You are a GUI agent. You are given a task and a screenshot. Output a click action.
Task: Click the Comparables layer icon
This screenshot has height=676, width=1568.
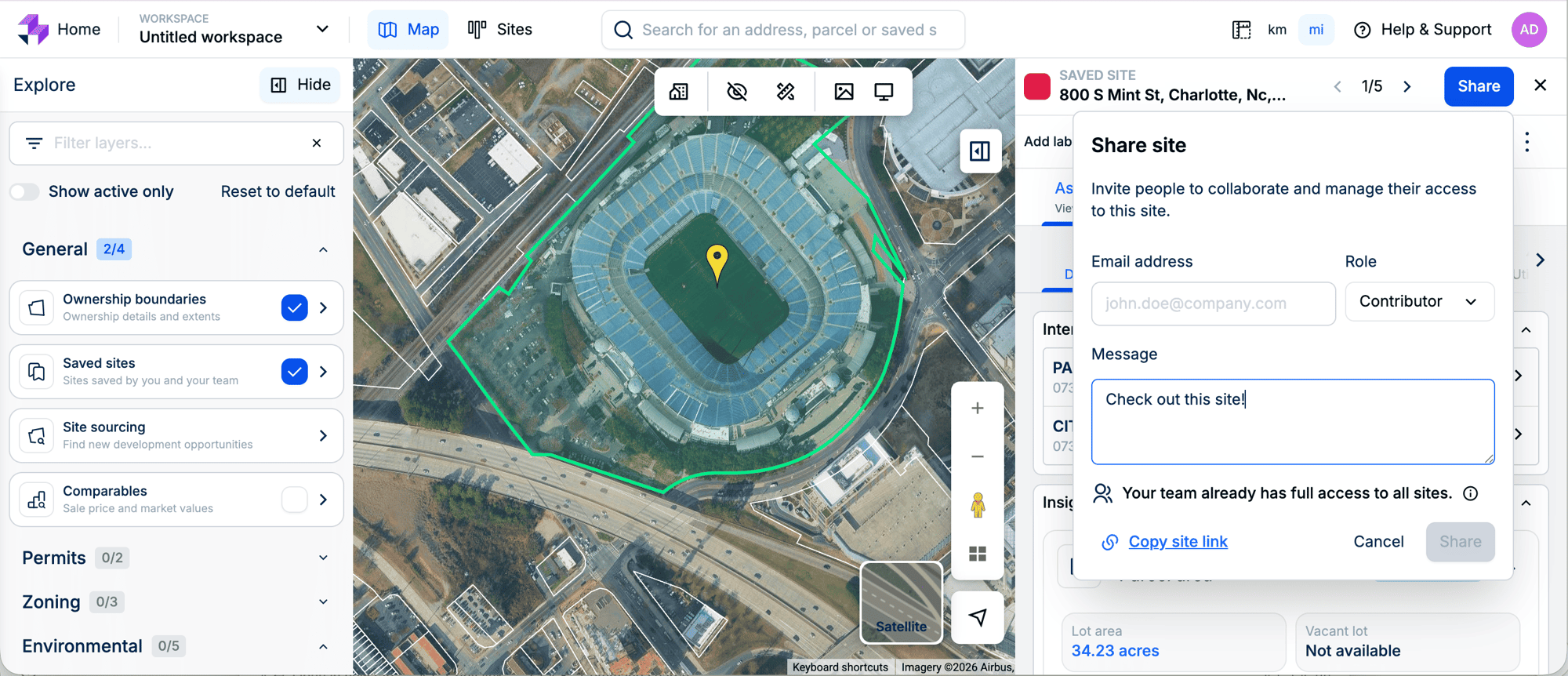(x=37, y=500)
